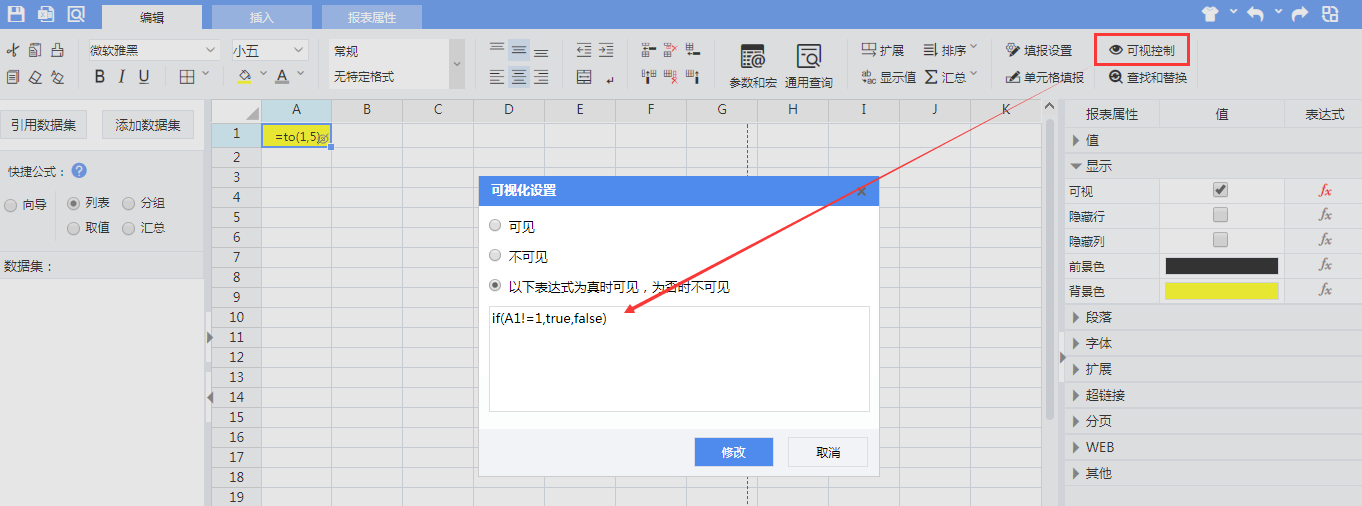
Task: Click the 可视控制 eye icon button
Action: tap(1141, 50)
